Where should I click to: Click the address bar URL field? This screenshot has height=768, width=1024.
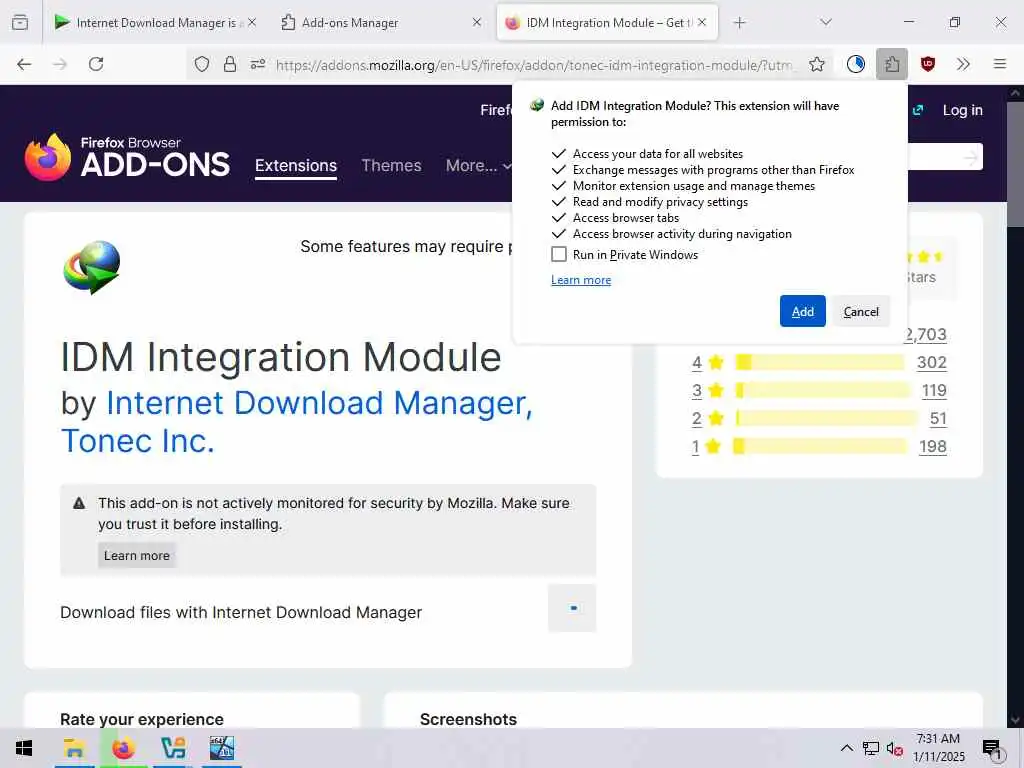coord(534,65)
